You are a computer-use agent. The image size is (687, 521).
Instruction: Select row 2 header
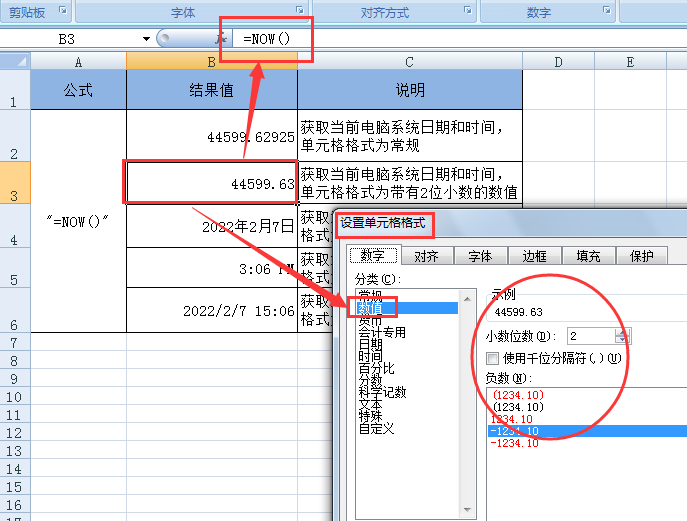point(15,135)
